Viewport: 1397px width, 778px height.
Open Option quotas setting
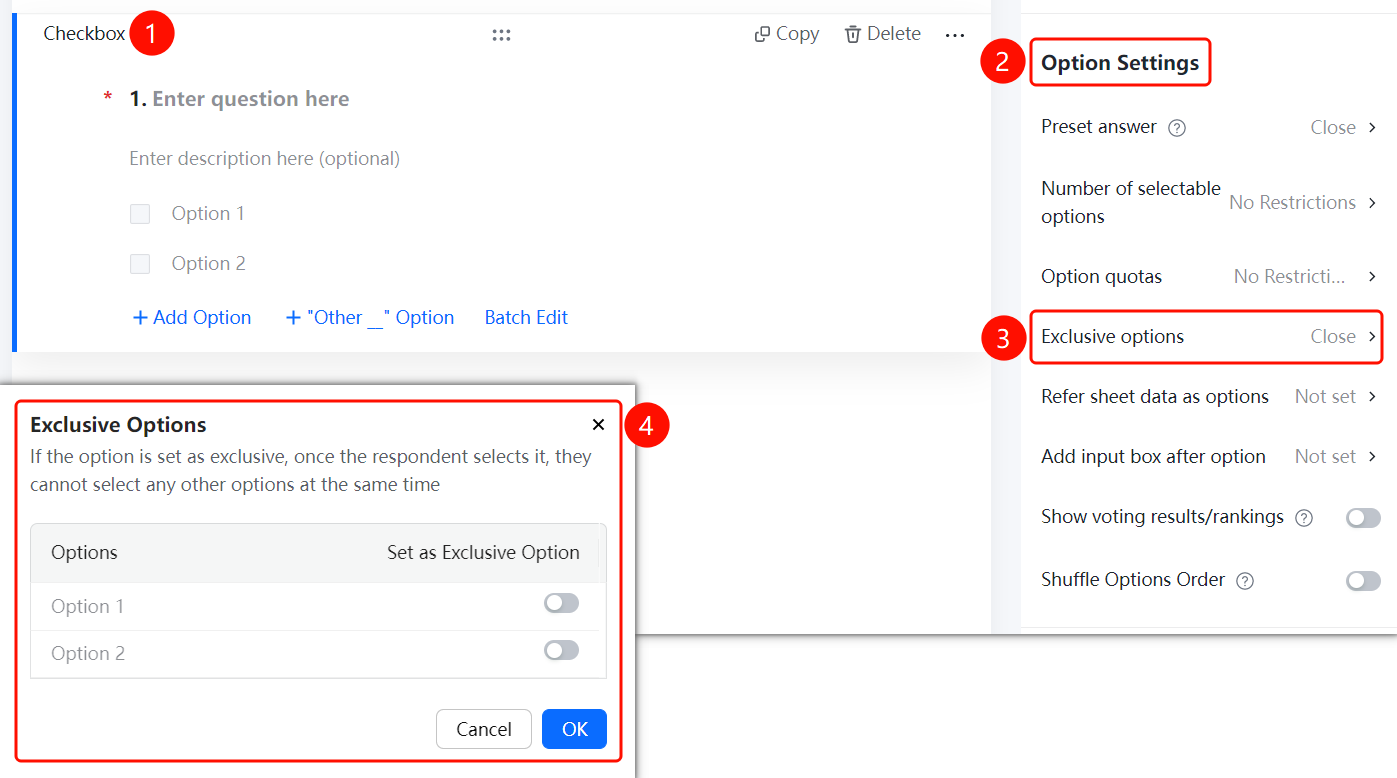point(1207,277)
